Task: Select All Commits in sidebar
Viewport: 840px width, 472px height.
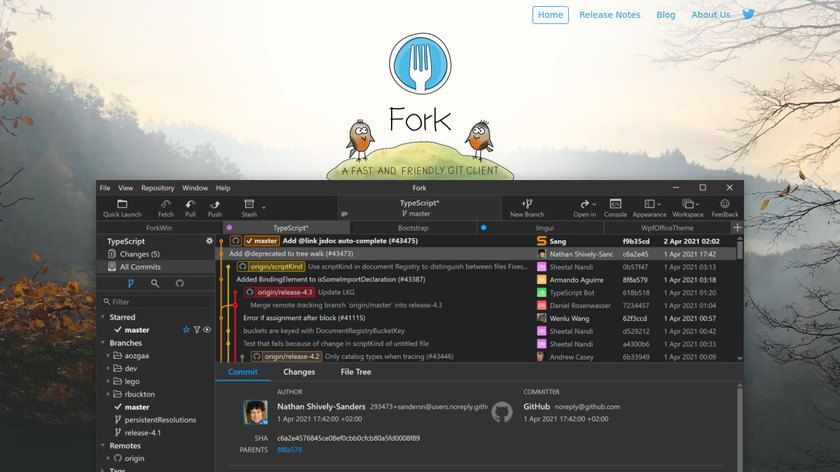Action: click(140, 267)
